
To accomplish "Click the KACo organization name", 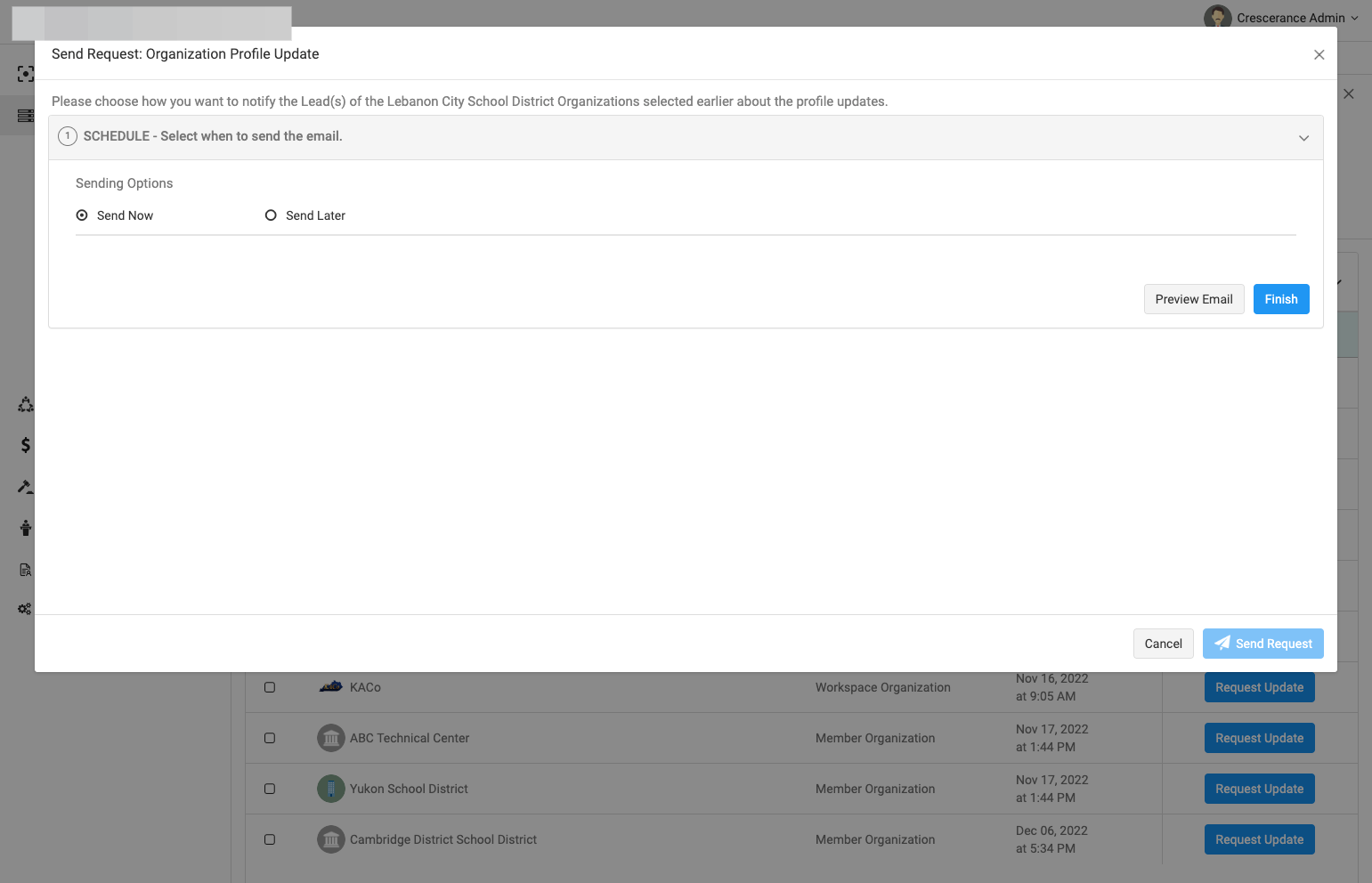I will point(365,687).
